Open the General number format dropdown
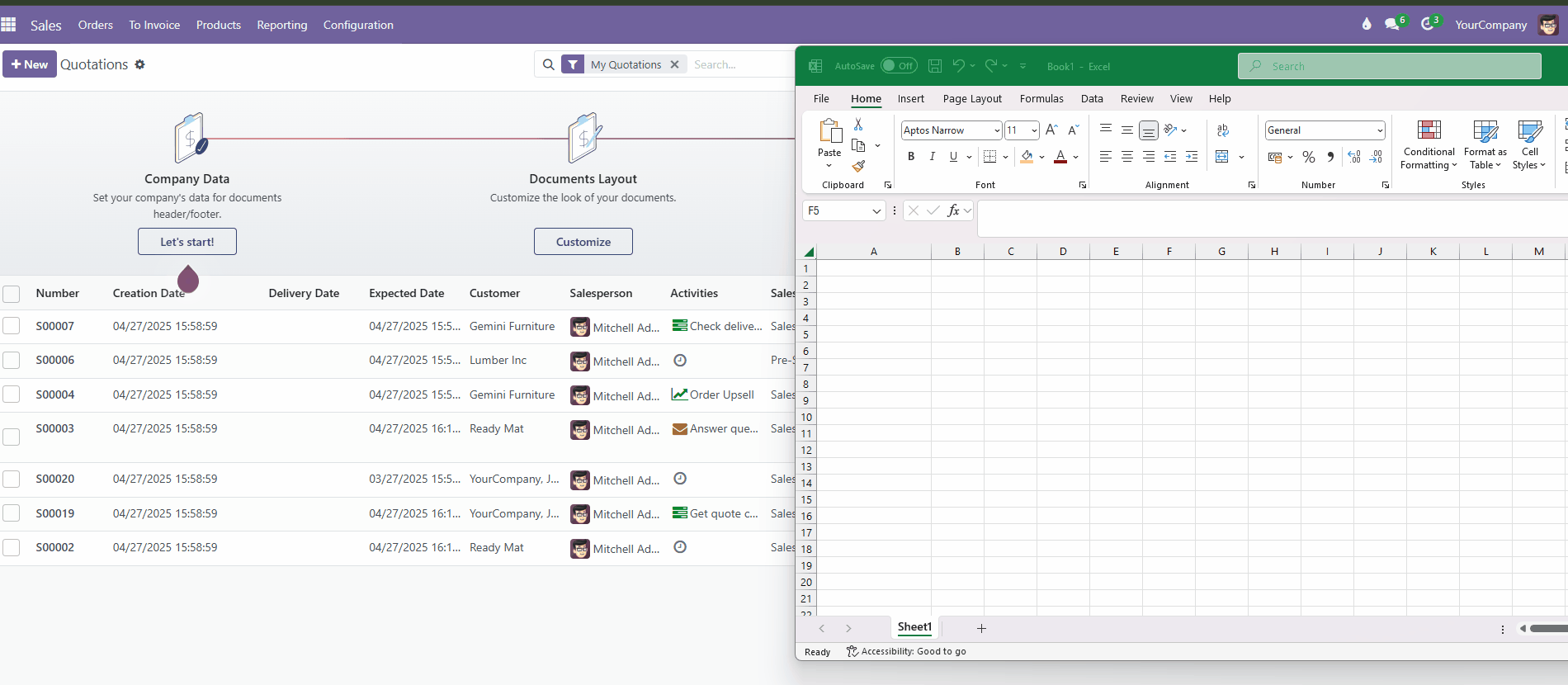This screenshot has height=685, width=1568. click(x=1380, y=130)
